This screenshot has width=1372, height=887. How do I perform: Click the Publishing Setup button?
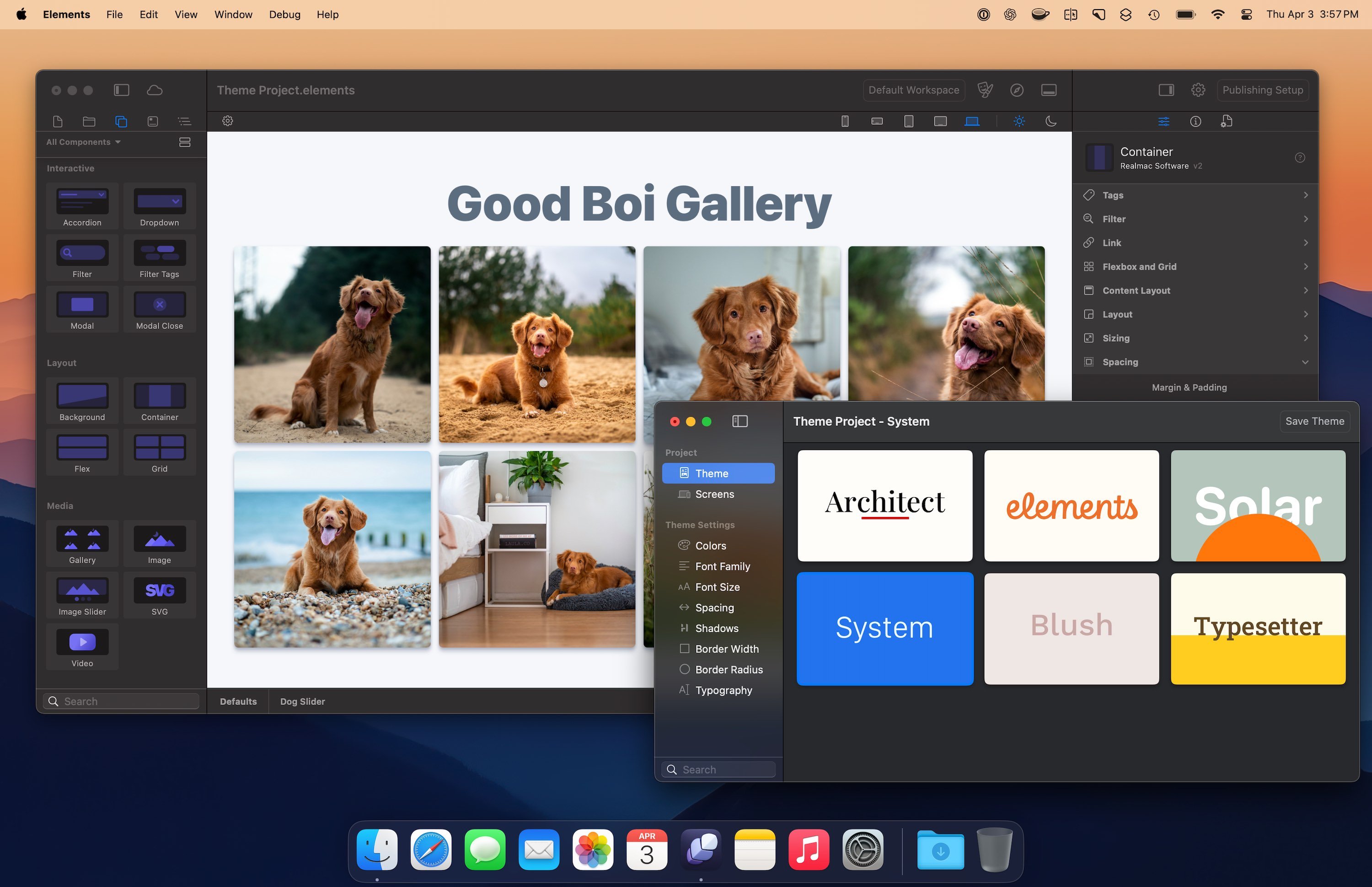(x=1262, y=91)
